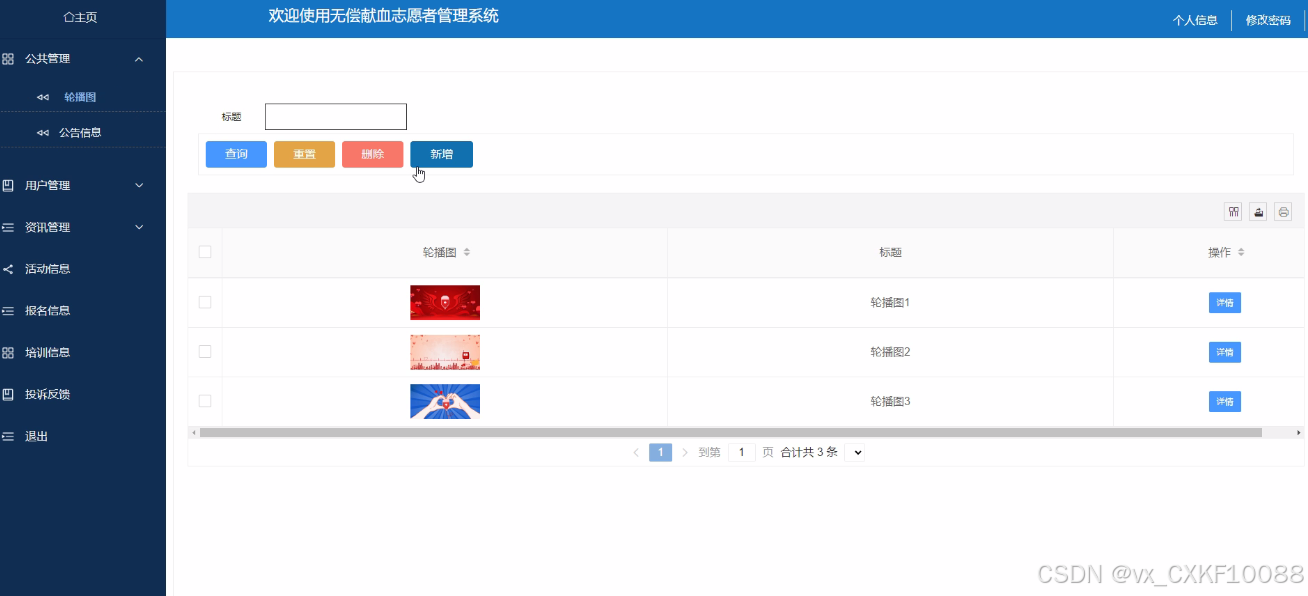Click the 标题 column header

(x=890, y=253)
